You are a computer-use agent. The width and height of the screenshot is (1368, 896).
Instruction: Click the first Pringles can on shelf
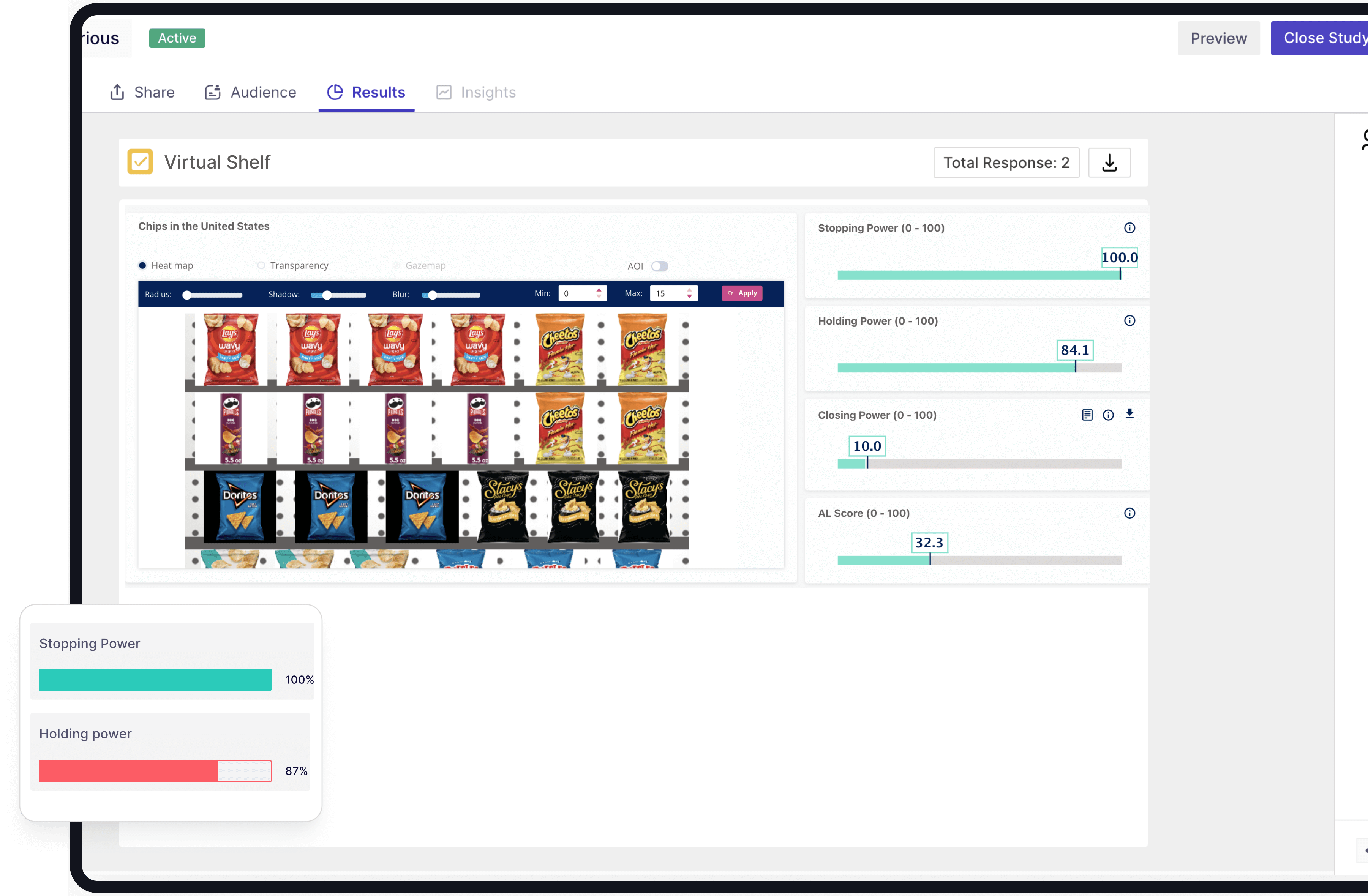(231, 428)
